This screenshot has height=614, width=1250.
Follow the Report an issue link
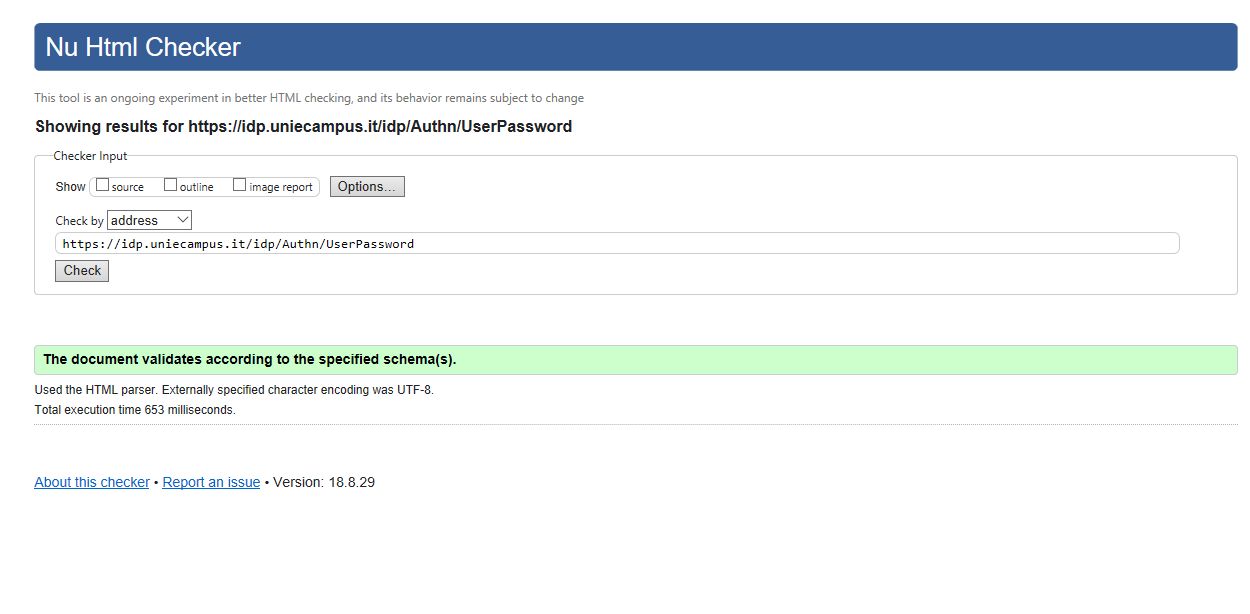211,482
